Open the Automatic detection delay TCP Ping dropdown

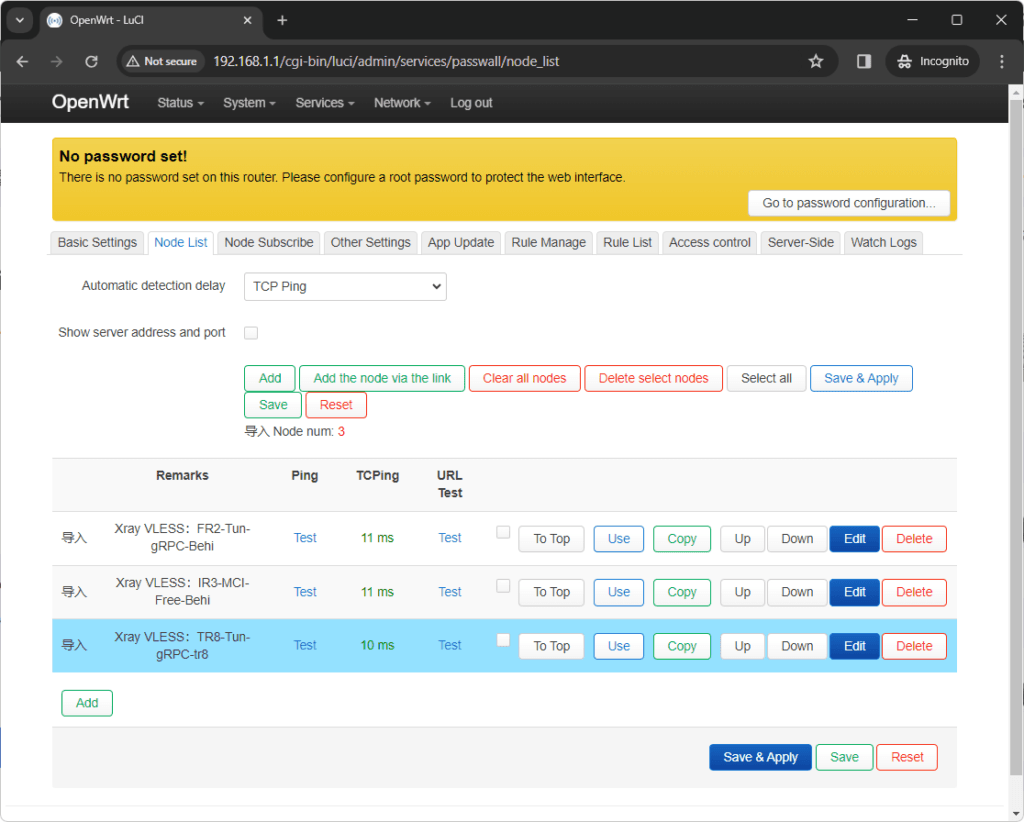(x=345, y=287)
